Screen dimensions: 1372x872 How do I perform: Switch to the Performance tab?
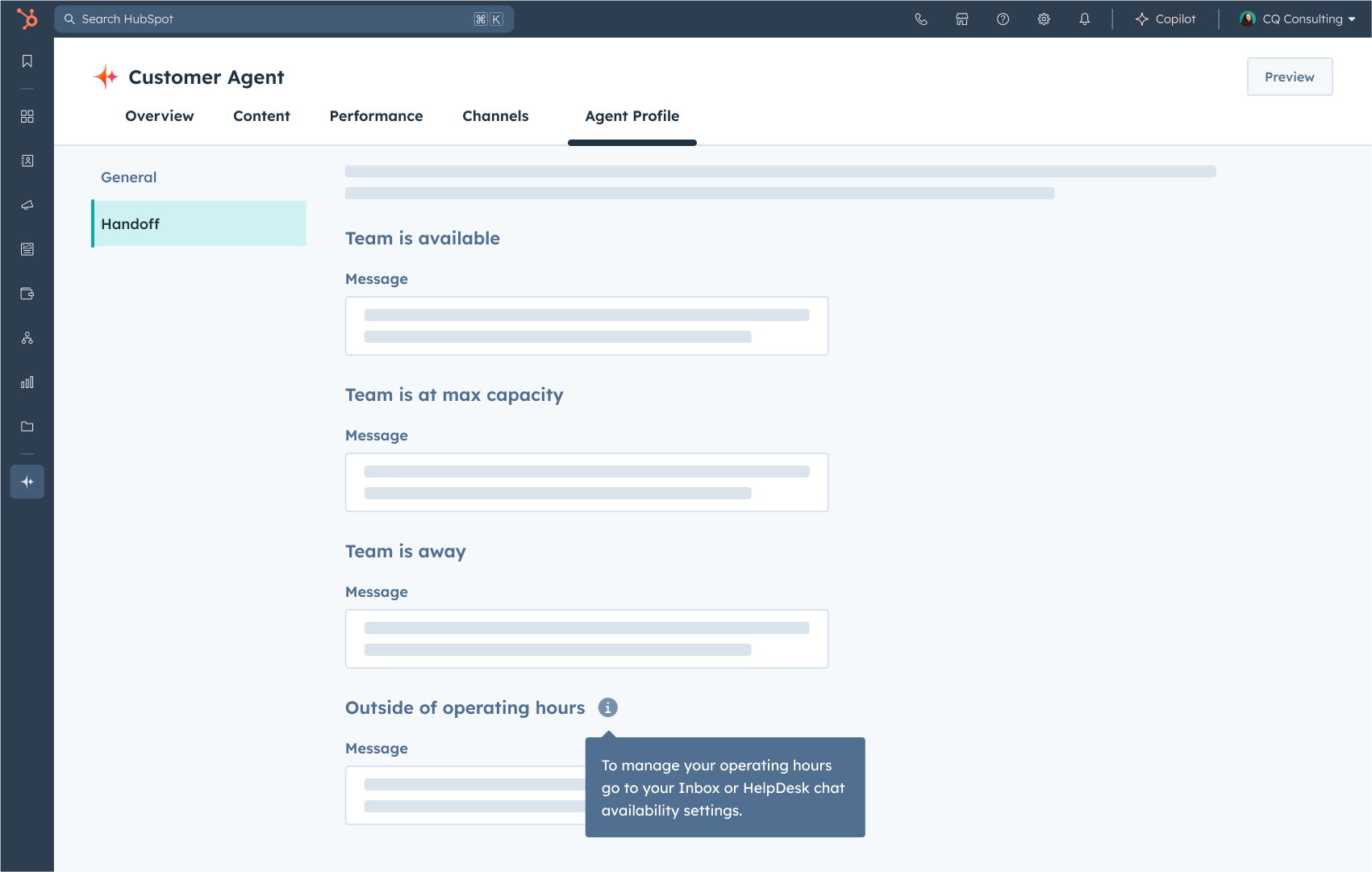point(376,116)
